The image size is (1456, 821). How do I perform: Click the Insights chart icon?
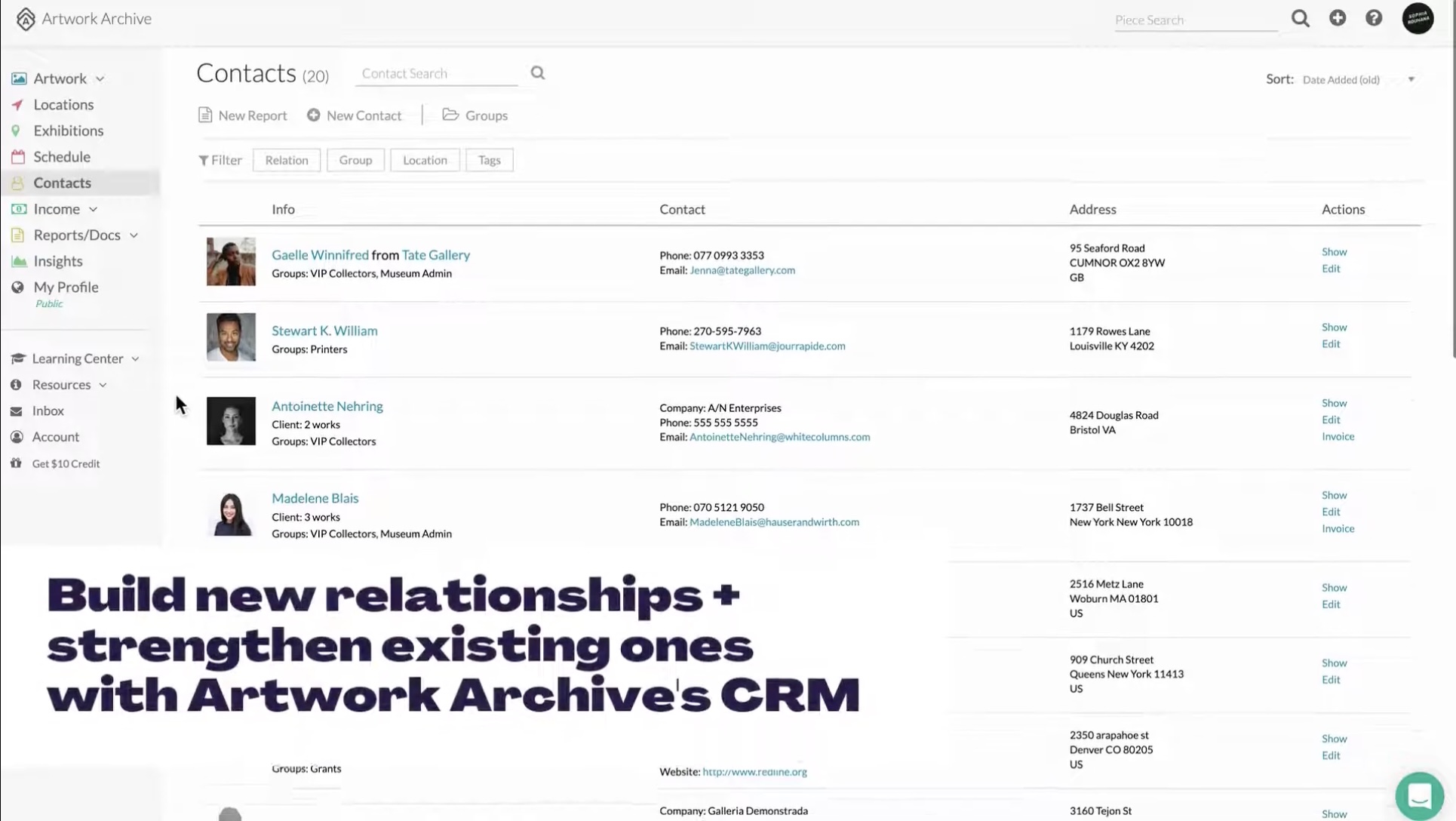pos(19,261)
